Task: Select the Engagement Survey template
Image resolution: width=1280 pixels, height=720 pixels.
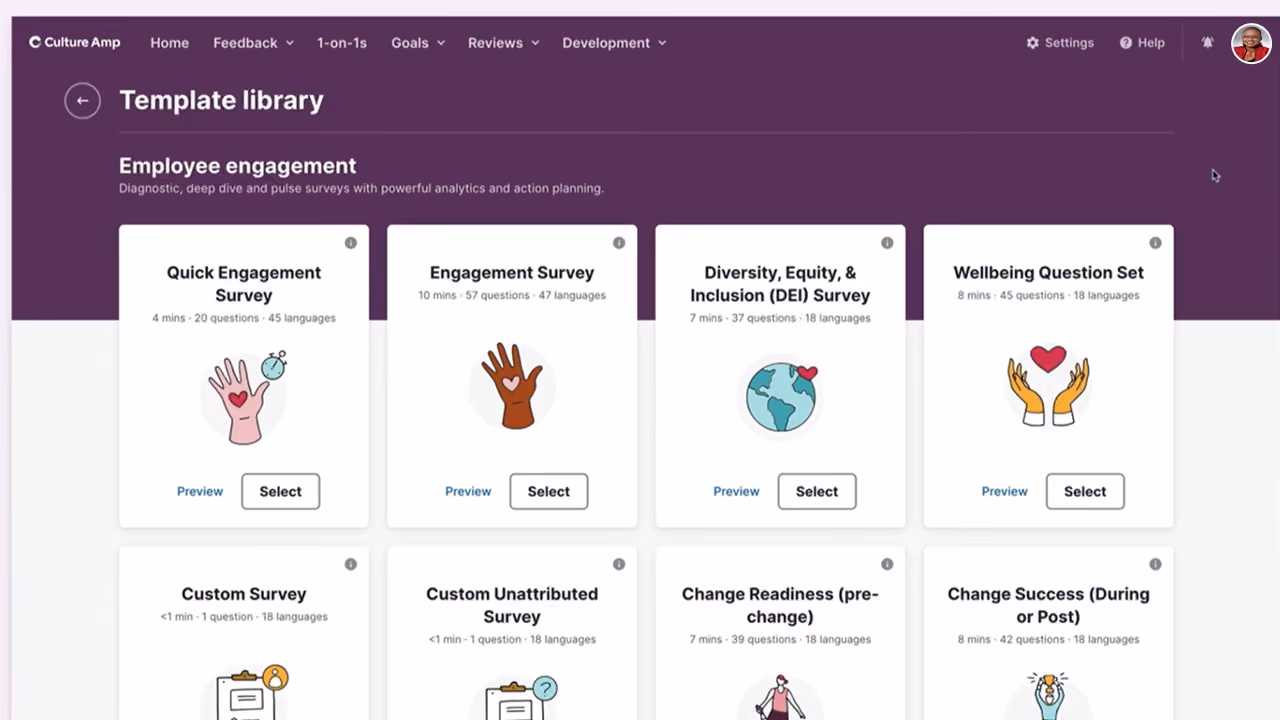Action: (x=549, y=491)
